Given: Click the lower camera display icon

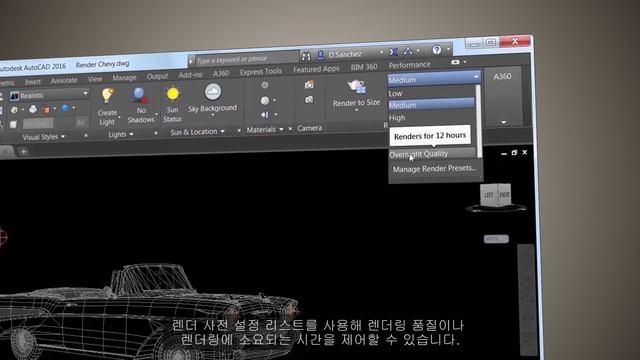Looking at the screenshot, I should tap(309, 99).
